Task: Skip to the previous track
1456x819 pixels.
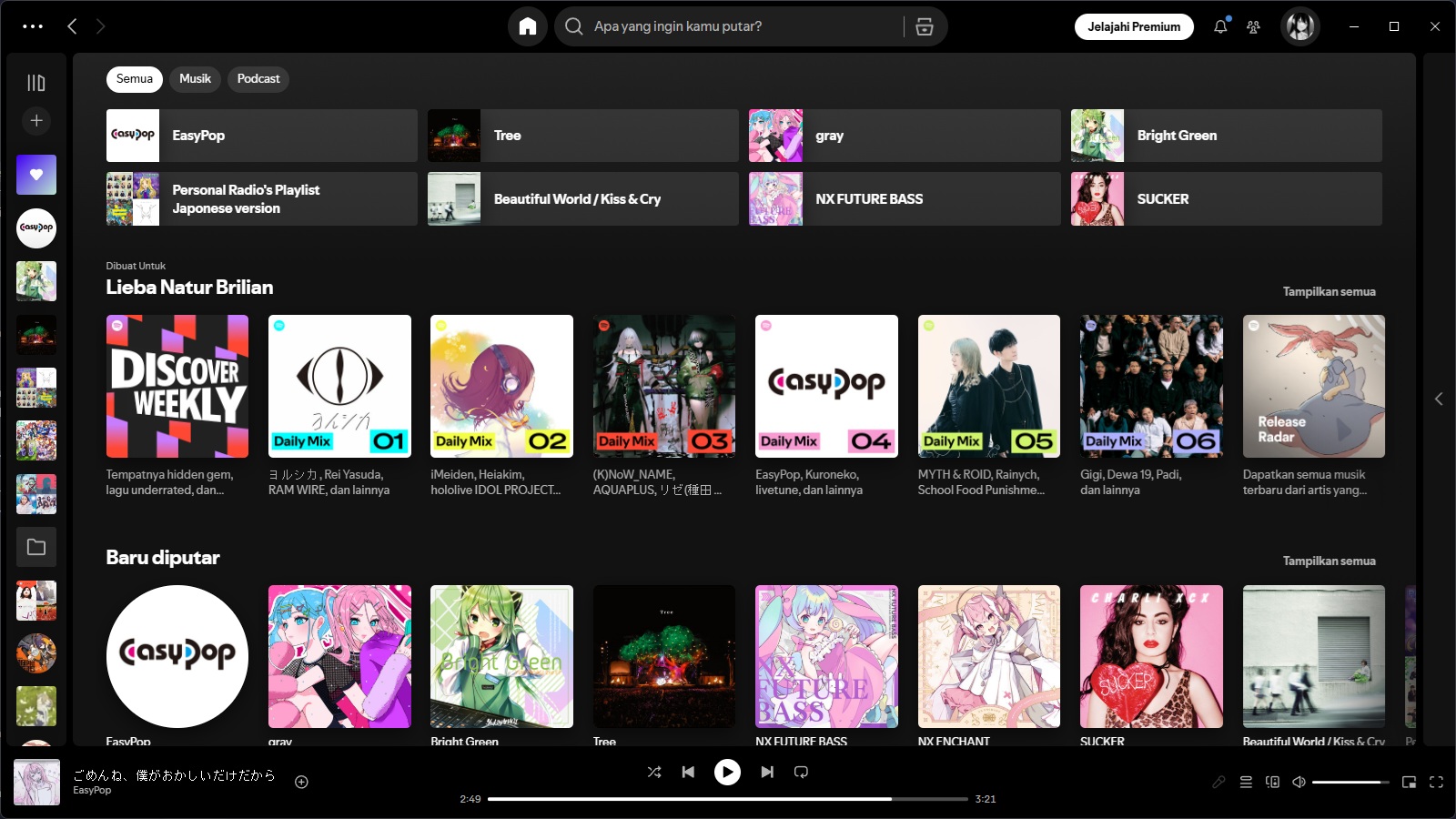Action: [x=688, y=772]
